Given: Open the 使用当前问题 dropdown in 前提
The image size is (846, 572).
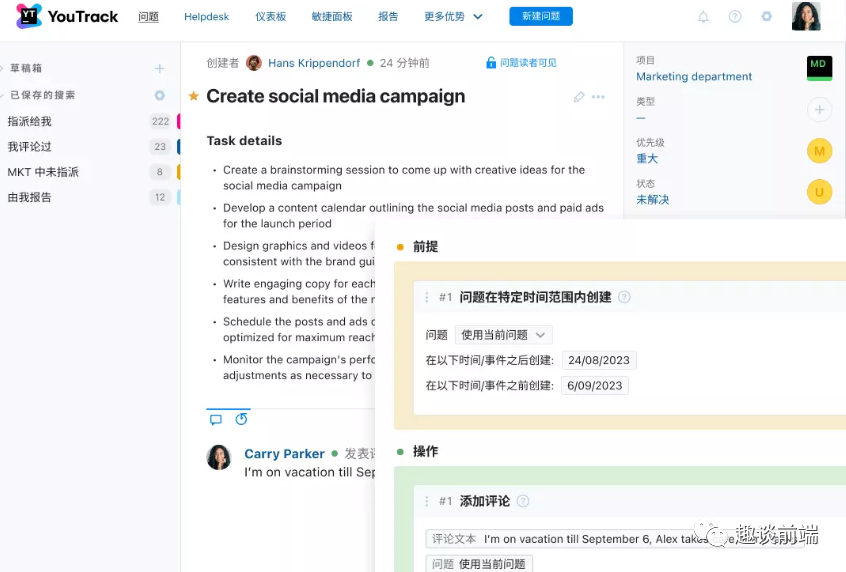Looking at the screenshot, I should coord(504,335).
